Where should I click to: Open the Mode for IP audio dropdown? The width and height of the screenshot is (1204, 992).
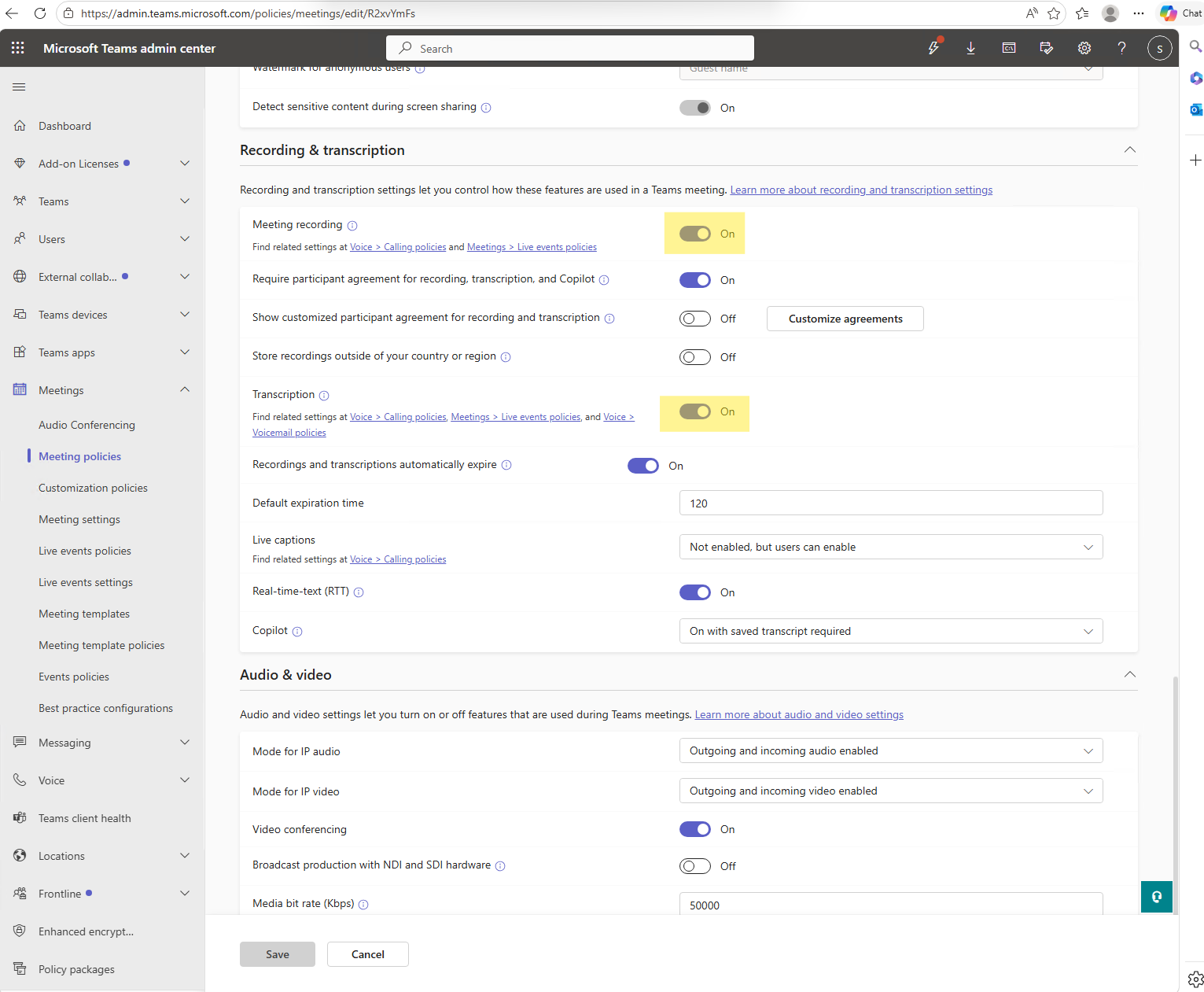890,751
